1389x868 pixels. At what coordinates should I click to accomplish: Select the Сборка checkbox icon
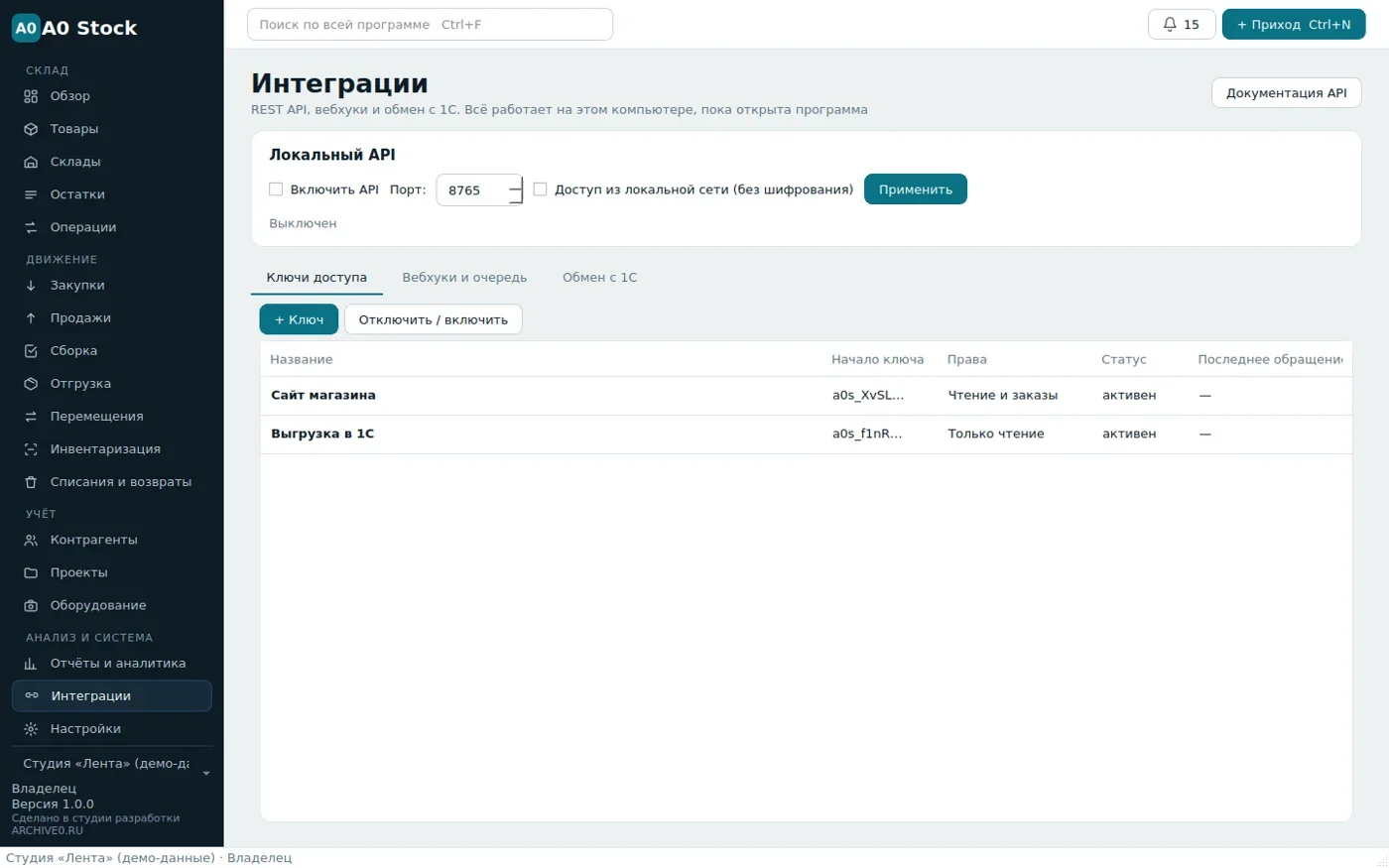(x=31, y=351)
